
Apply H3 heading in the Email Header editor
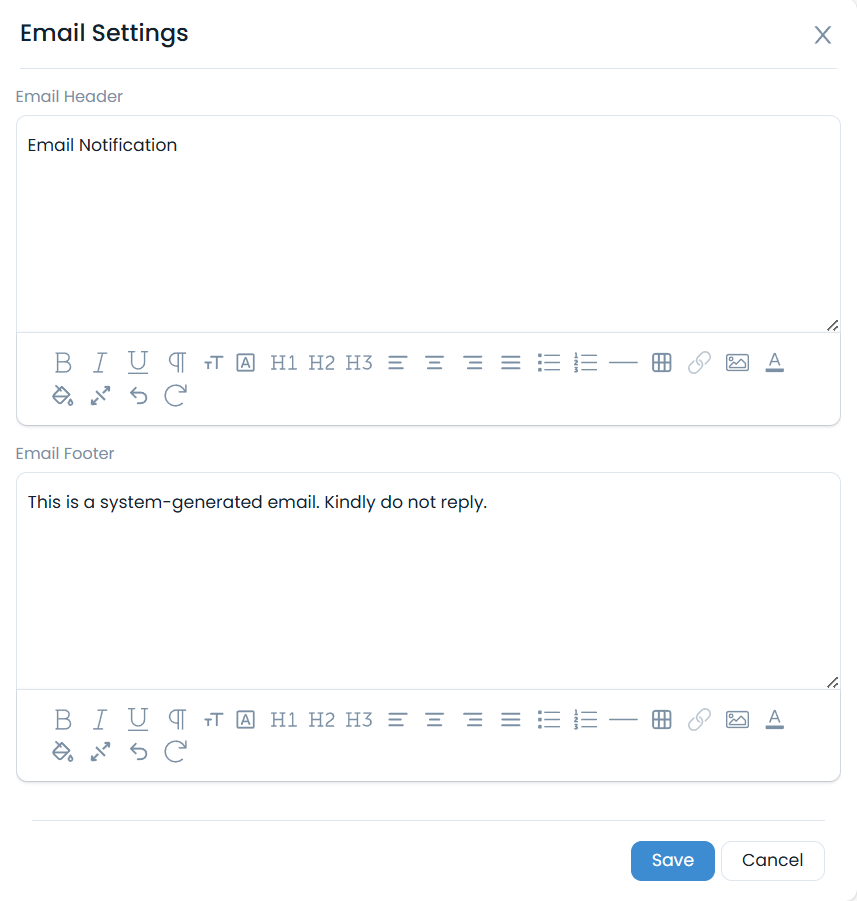click(x=359, y=362)
